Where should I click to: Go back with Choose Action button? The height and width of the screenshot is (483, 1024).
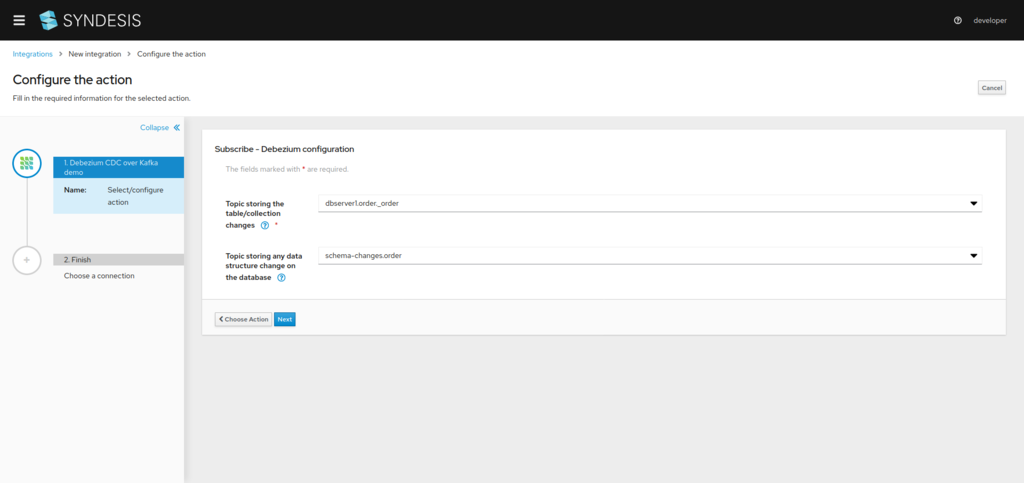tap(244, 319)
